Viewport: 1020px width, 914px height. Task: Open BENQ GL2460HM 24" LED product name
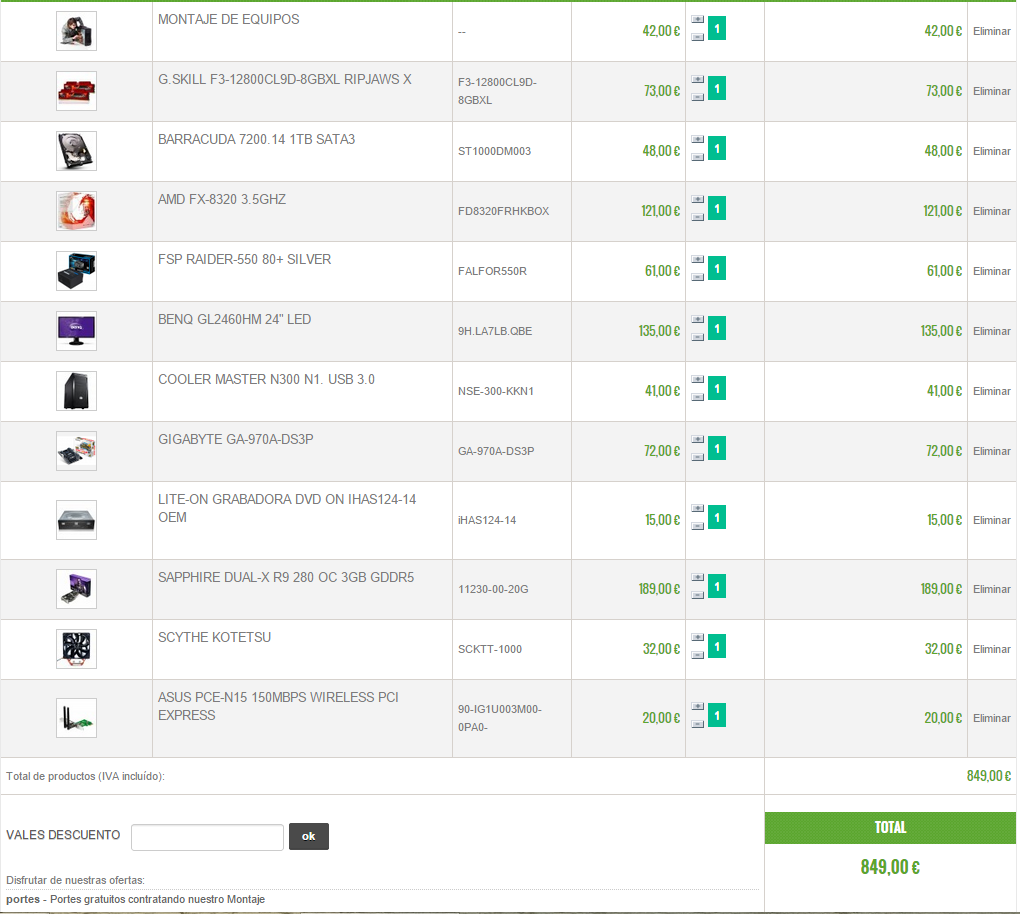(234, 319)
